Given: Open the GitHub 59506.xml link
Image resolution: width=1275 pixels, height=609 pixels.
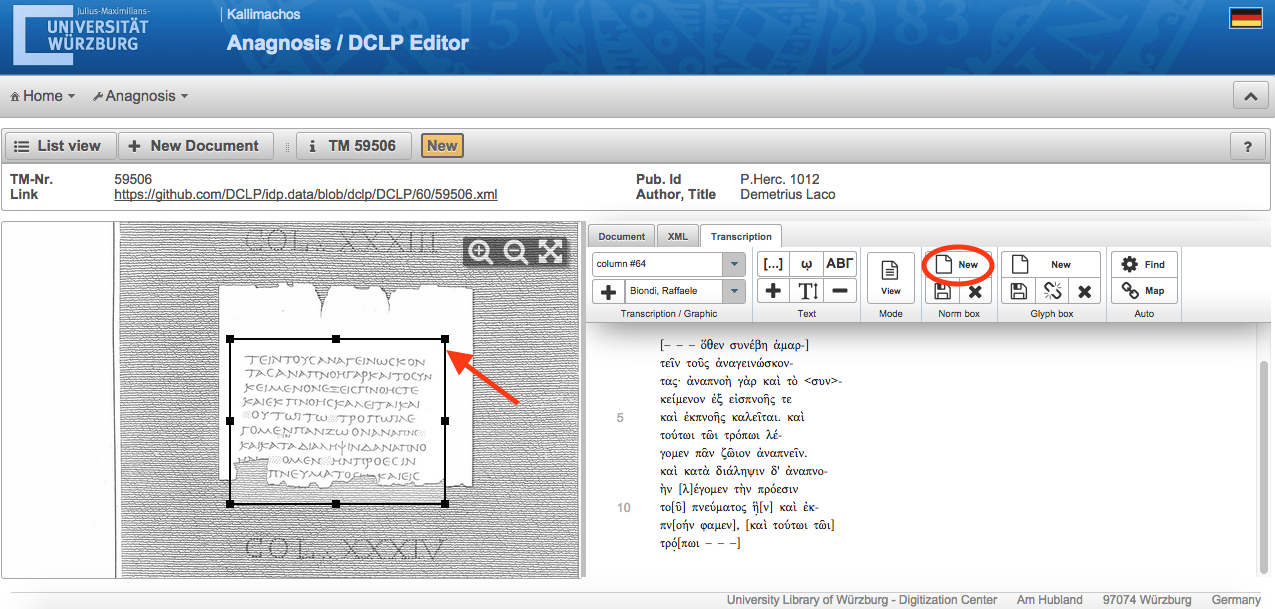Looking at the screenshot, I should (305, 194).
